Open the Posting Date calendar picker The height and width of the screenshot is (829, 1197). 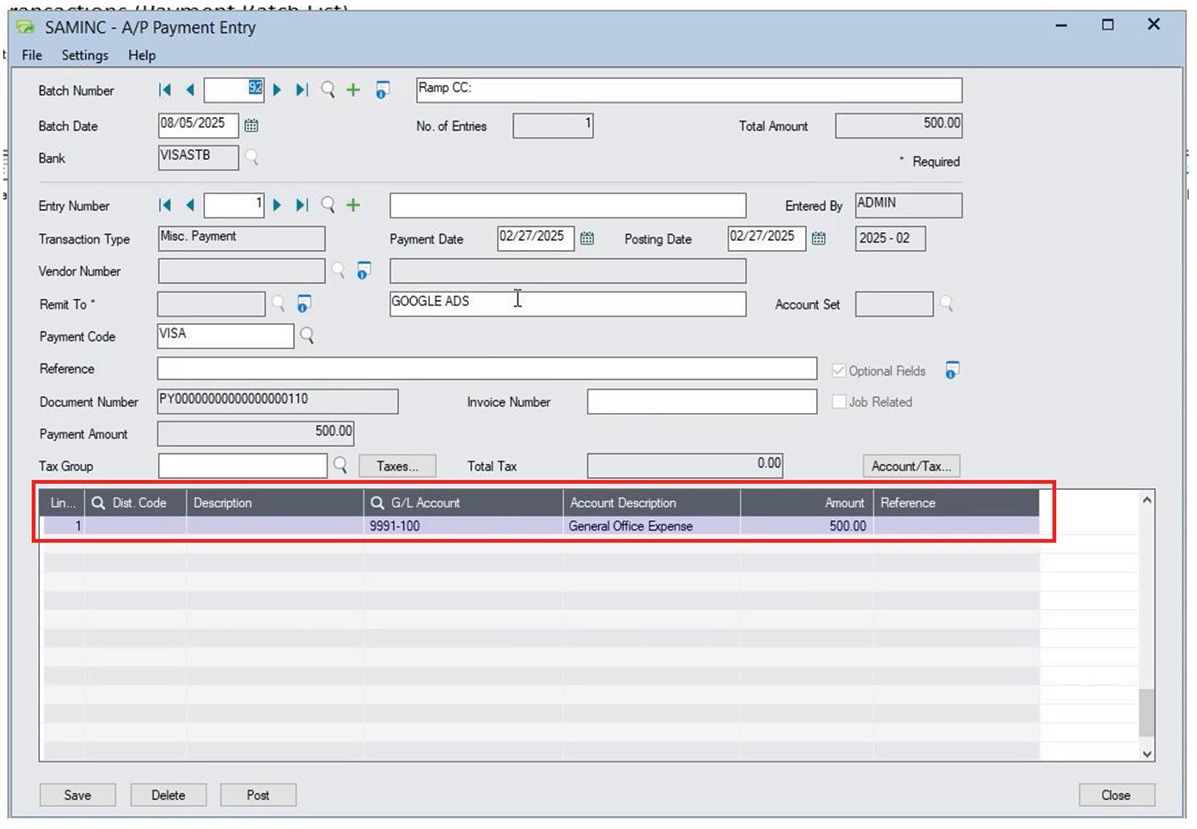[821, 238]
